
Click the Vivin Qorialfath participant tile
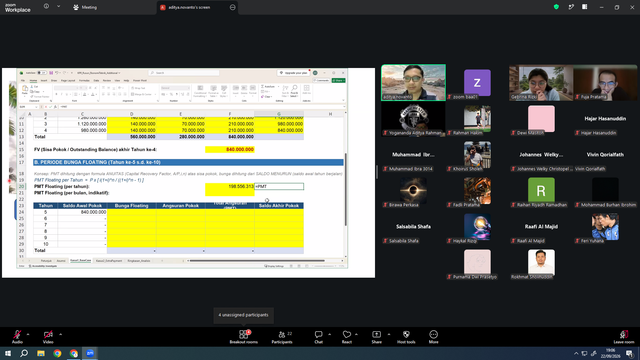point(605,154)
